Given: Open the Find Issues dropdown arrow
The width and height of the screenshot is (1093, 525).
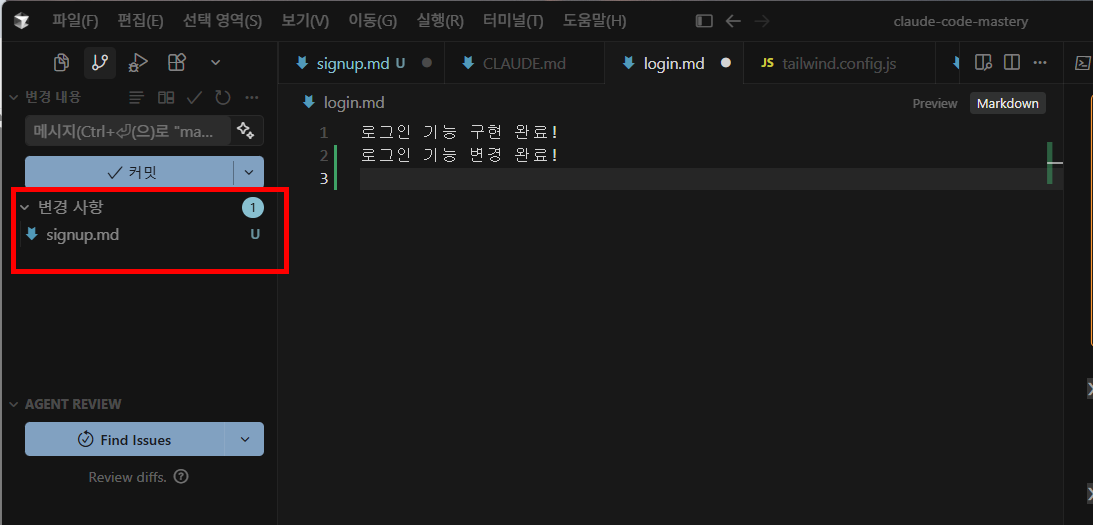Looking at the screenshot, I should pyautogui.click(x=245, y=439).
